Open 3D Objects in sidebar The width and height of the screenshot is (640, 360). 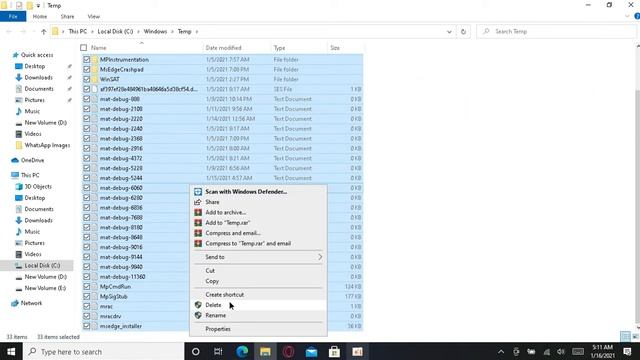(38, 187)
